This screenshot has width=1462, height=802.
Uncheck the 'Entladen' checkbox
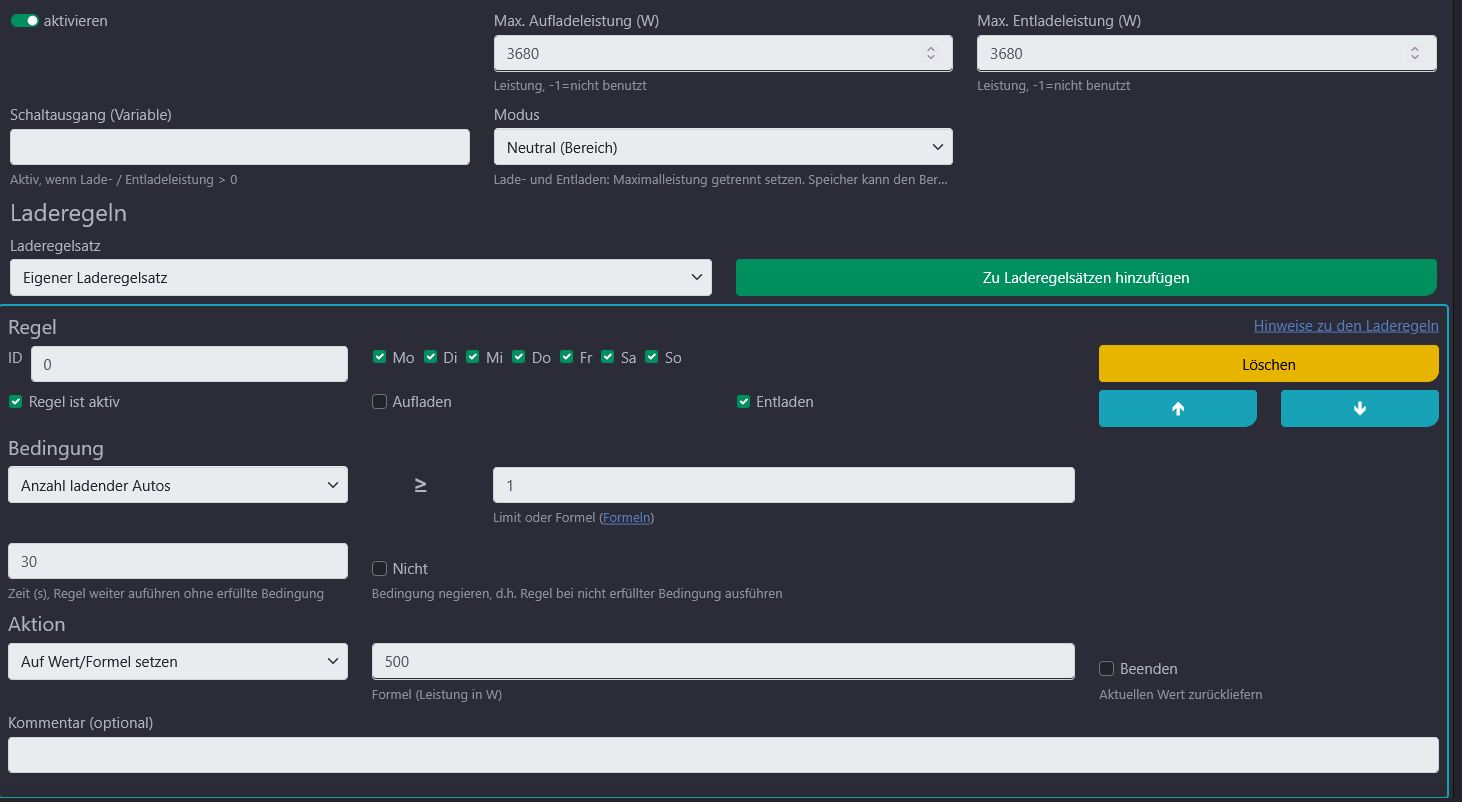[743, 402]
